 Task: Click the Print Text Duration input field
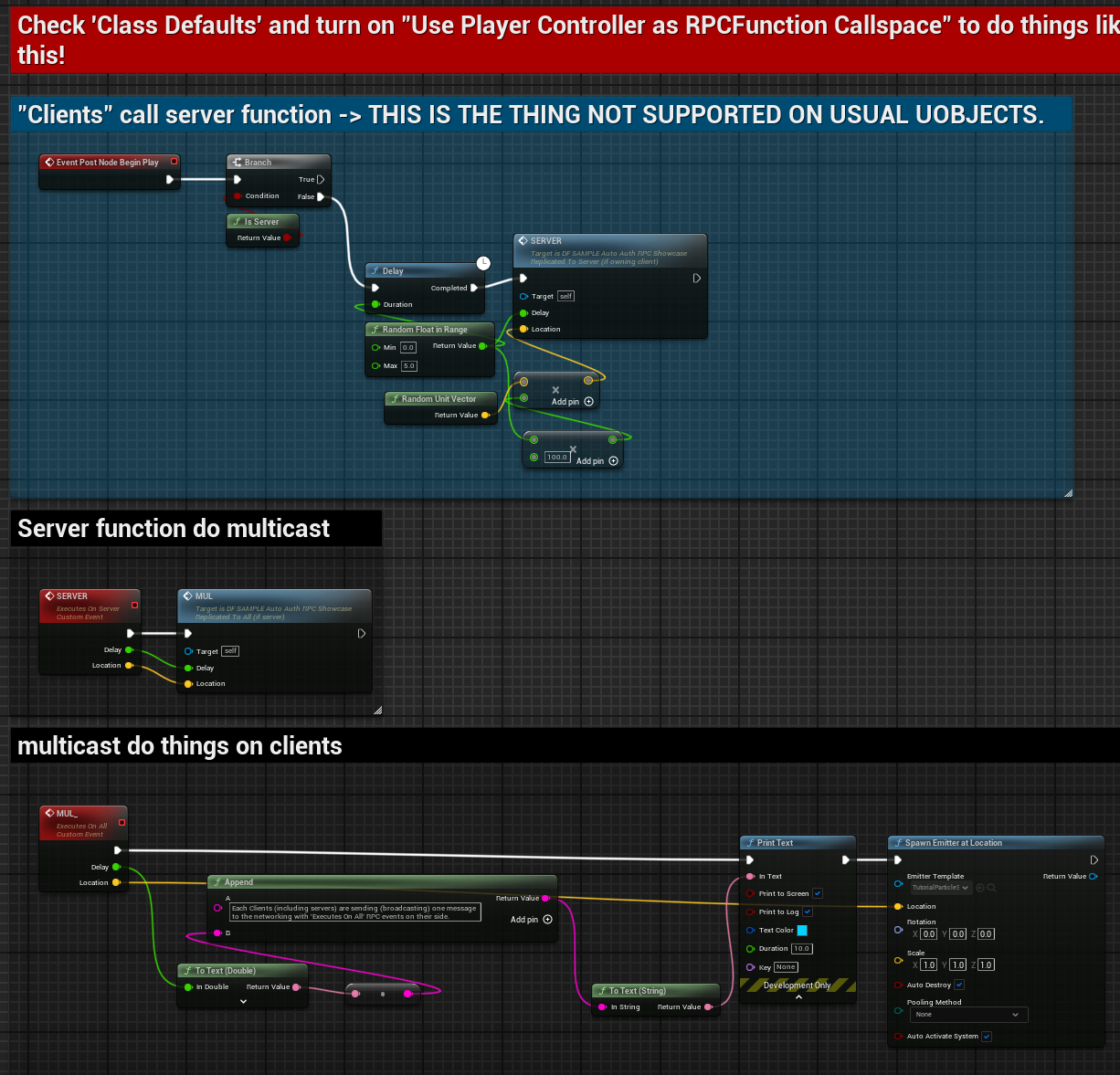click(x=801, y=949)
